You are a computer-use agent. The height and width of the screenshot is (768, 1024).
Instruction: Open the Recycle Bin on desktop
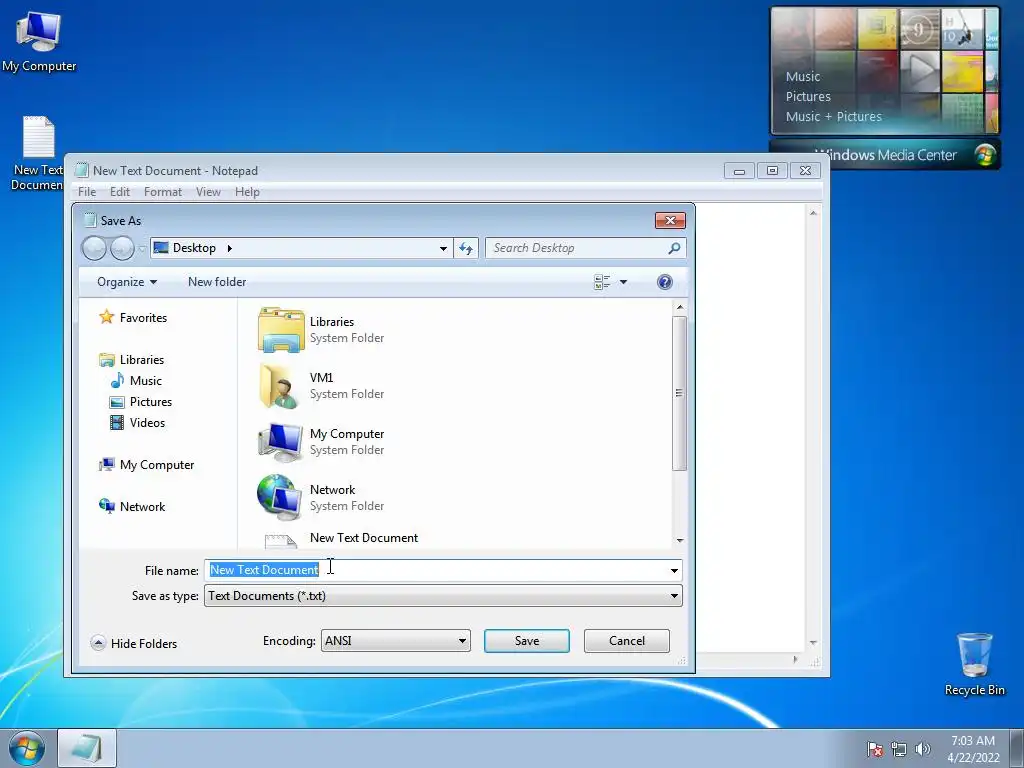[x=974, y=664]
